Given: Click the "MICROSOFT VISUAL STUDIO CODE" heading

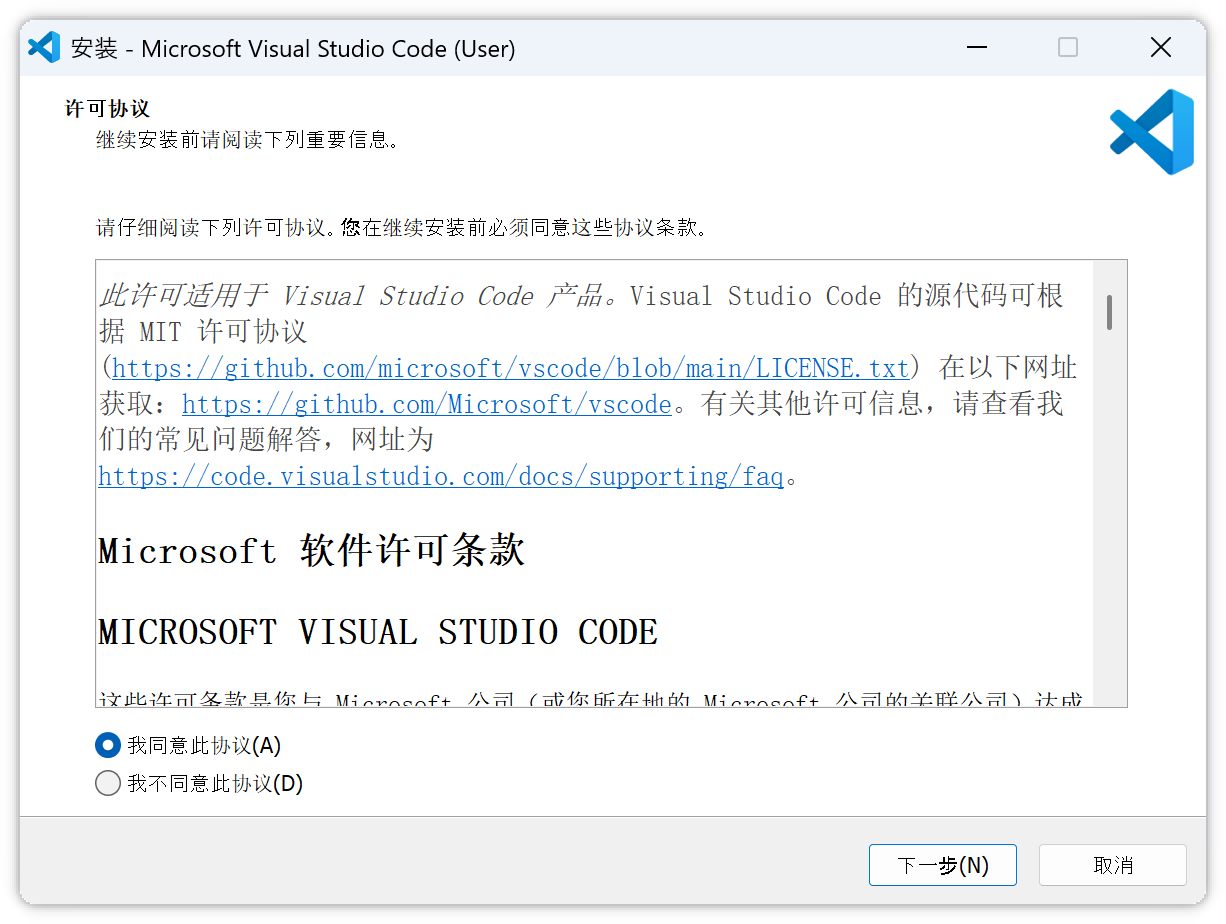Looking at the screenshot, I should coord(378,632).
